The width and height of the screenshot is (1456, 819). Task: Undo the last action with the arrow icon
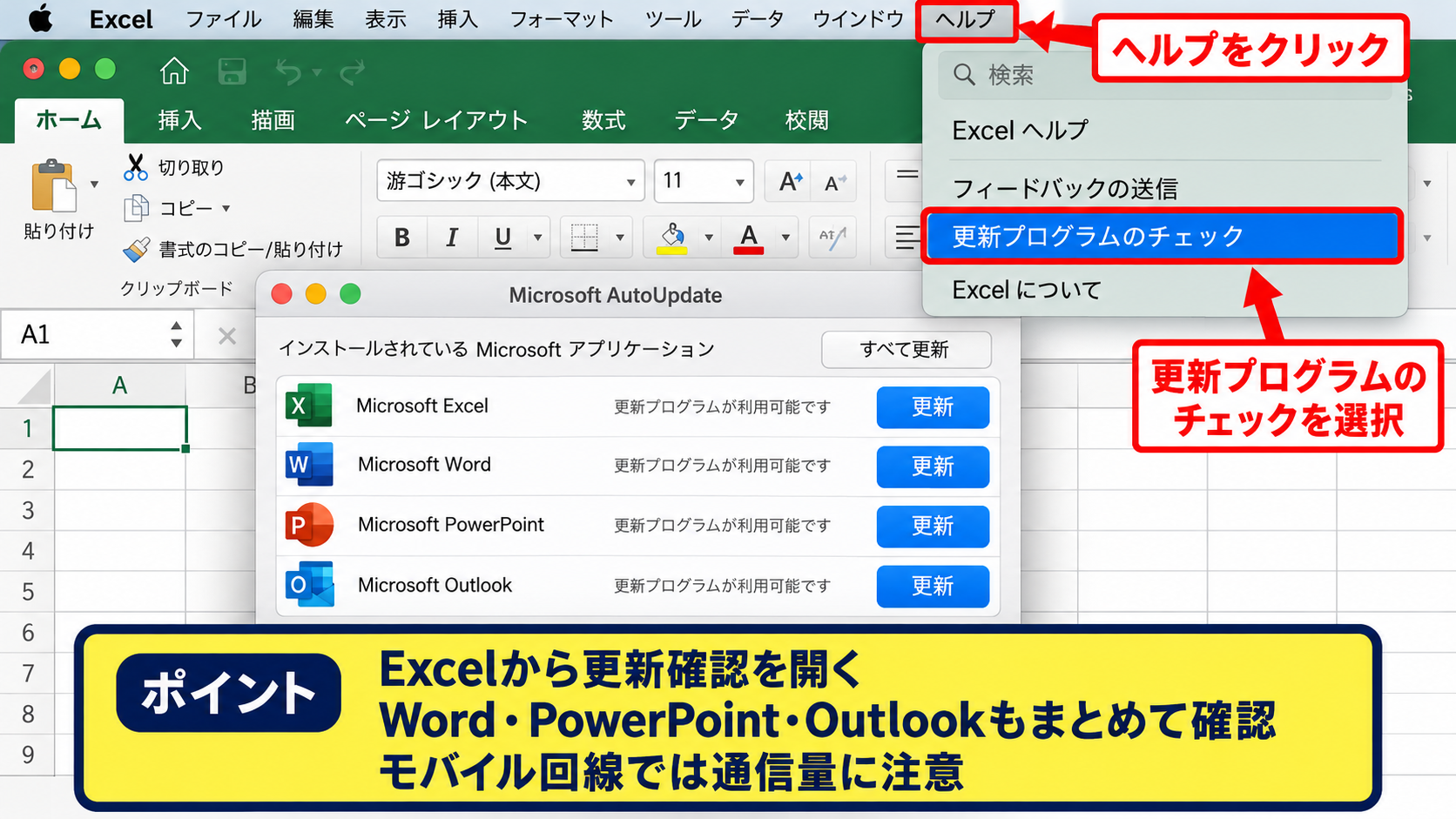click(x=289, y=72)
